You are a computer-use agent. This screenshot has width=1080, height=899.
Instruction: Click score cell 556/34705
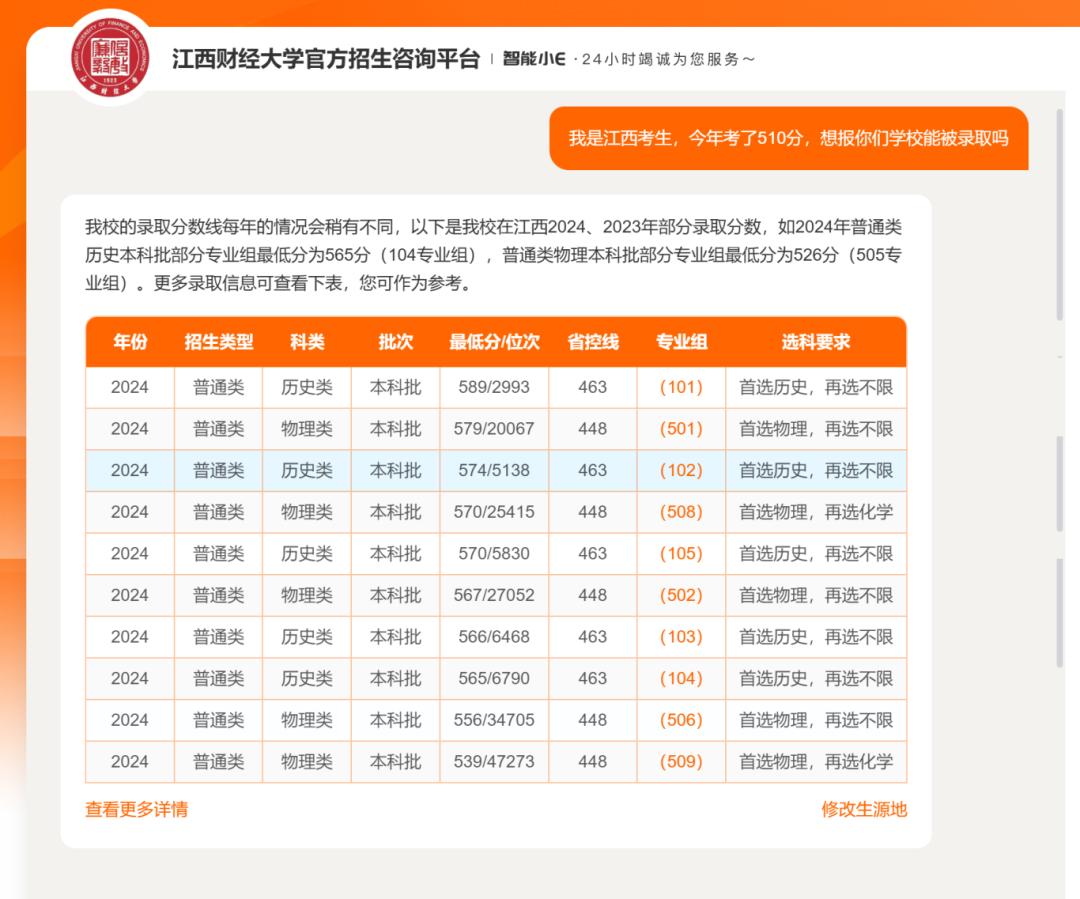(494, 720)
